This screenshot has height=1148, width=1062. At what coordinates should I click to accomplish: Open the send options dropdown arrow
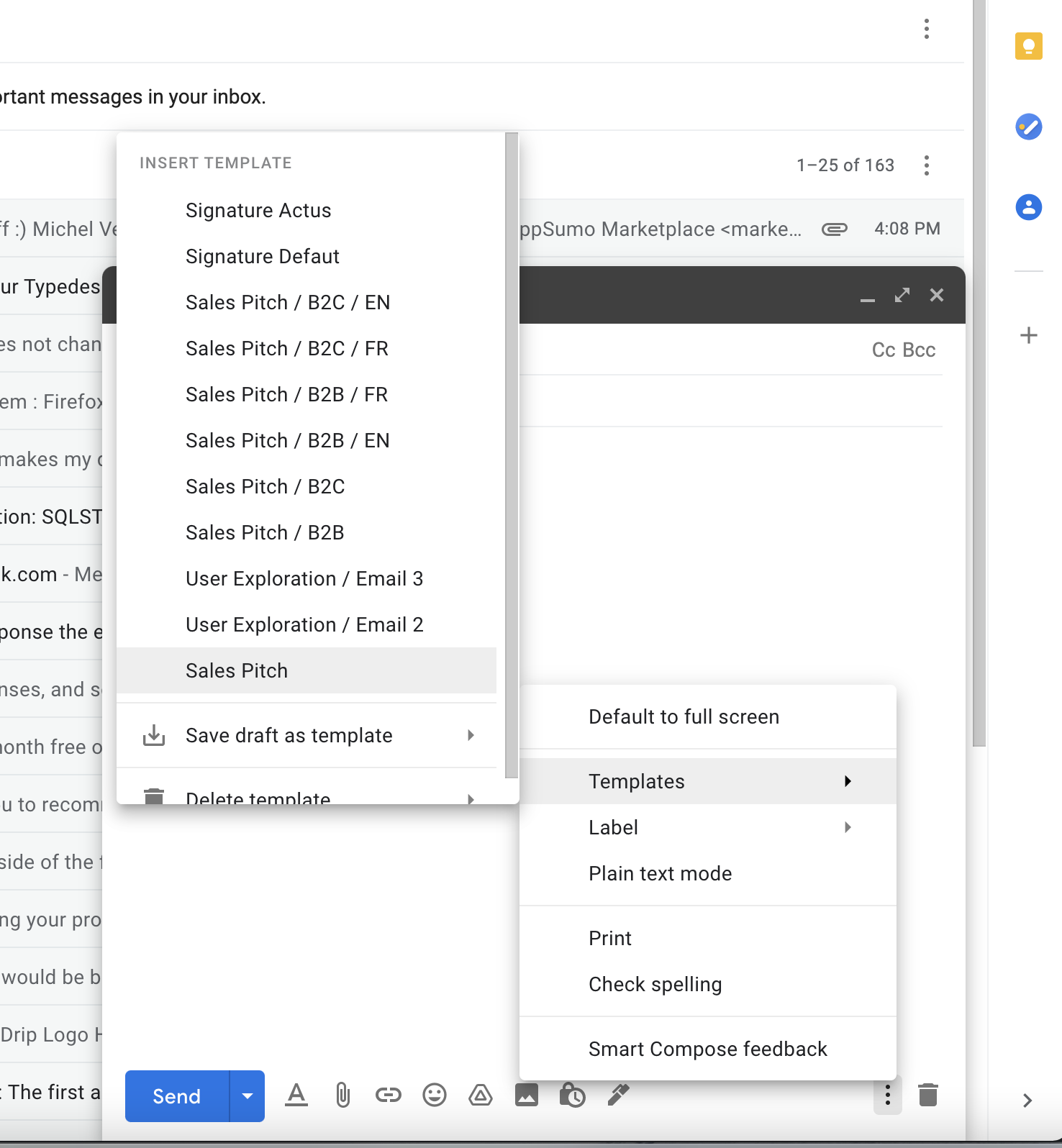tap(247, 1096)
